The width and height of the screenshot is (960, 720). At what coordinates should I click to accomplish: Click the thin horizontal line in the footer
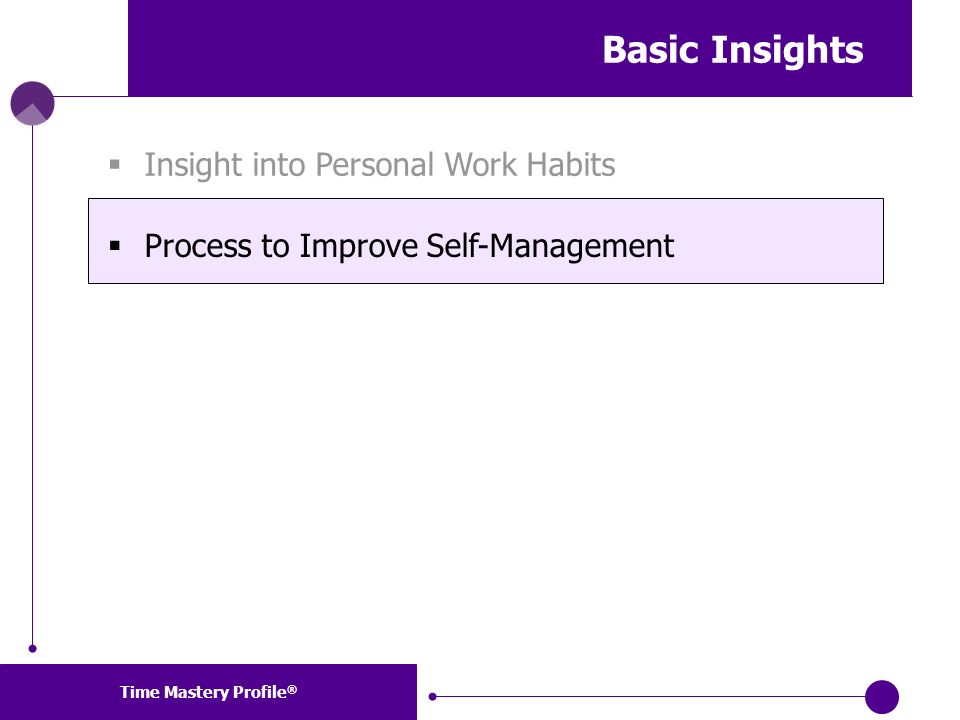pos(649,696)
